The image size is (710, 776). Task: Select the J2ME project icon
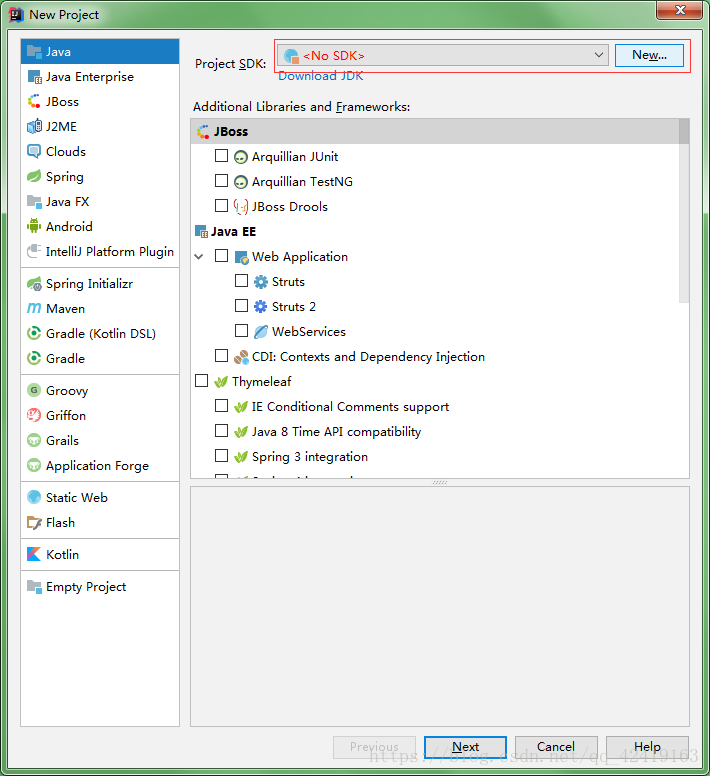34,127
